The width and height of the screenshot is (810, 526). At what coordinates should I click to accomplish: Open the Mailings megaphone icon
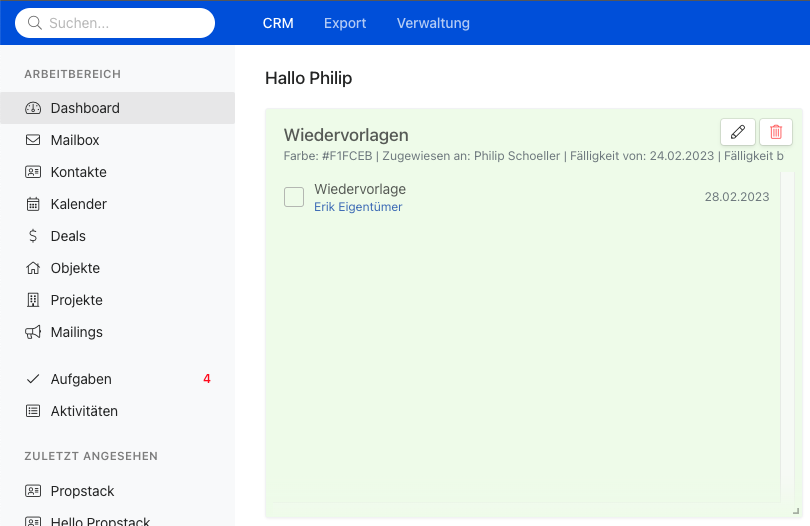[33, 332]
